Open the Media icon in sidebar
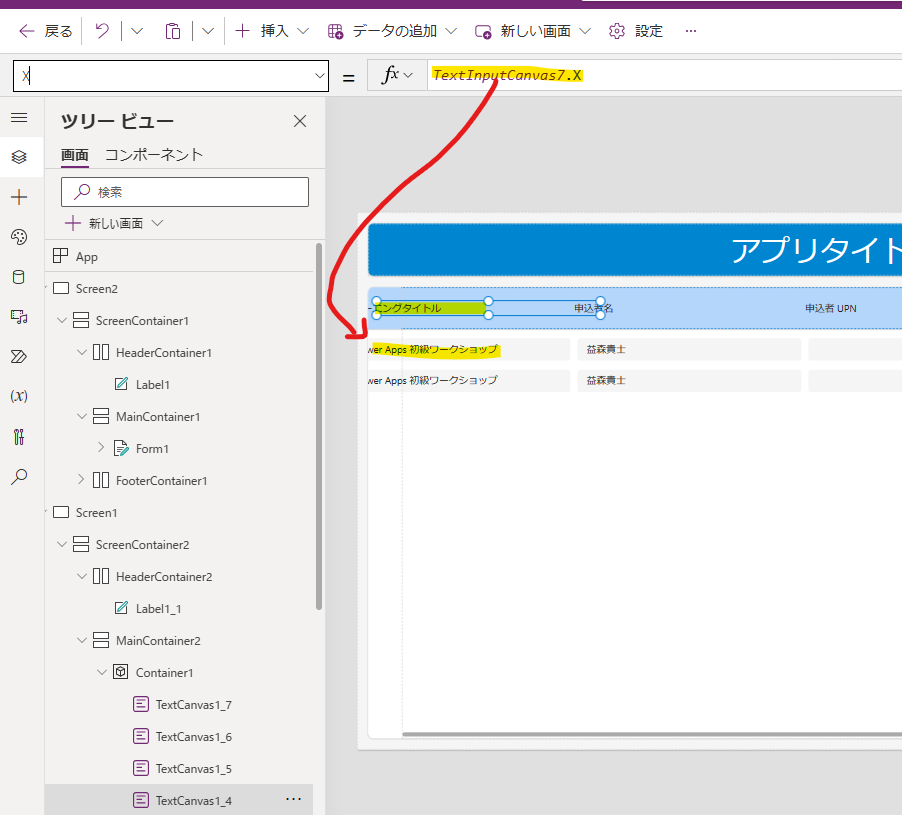The height and width of the screenshot is (815, 902). coord(19,316)
